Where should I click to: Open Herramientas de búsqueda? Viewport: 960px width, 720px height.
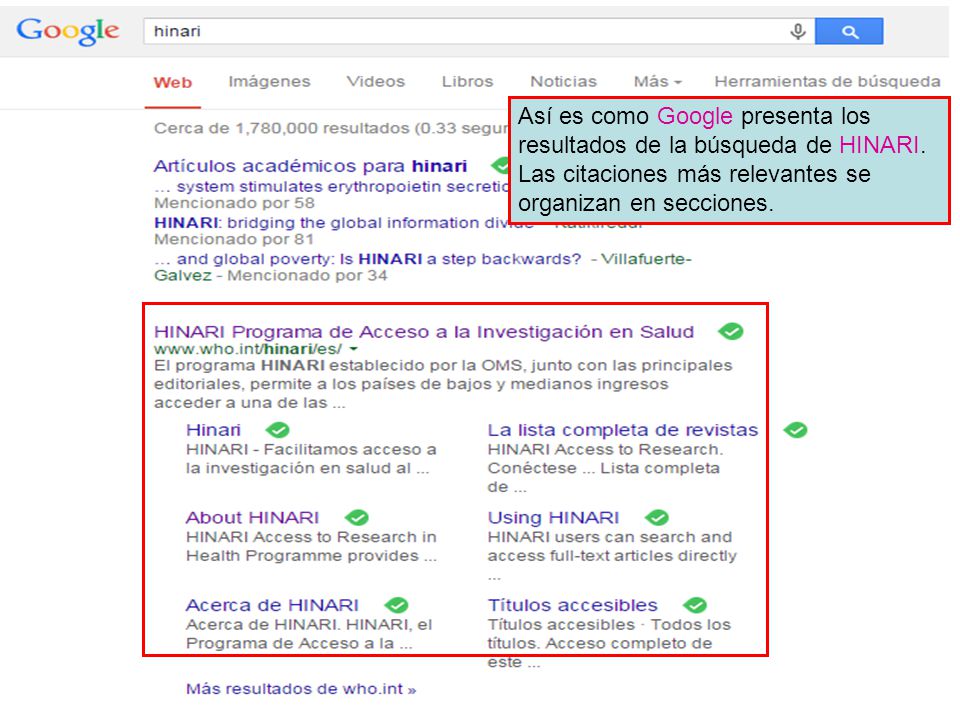coord(827,81)
